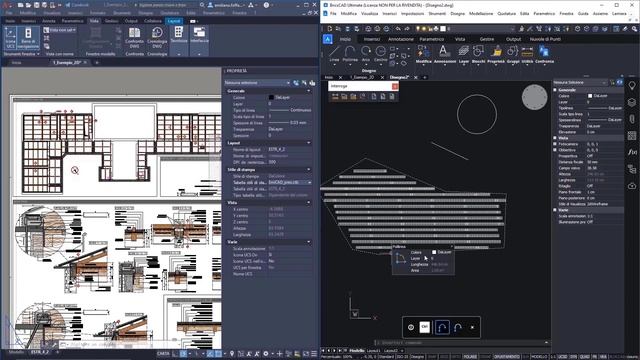This screenshot has height=360, width=640.
Task: Click the Confronta DWG icon
Action: click(x=134, y=38)
